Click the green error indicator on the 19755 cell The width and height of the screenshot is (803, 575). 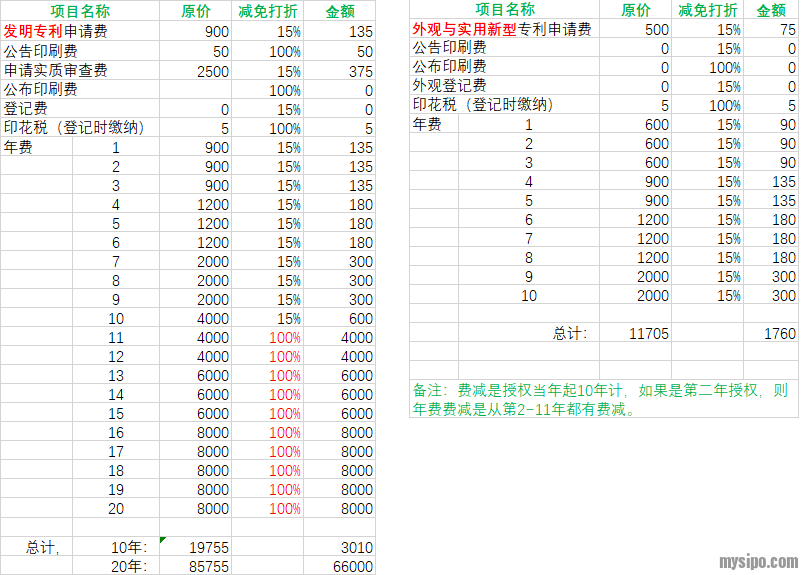pyautogui.click(x=163, y=541)
